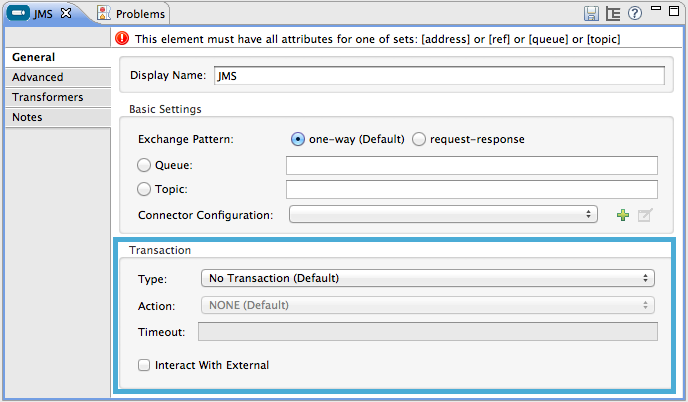Click the Action label
688x402 pixels.
point(156,306)
